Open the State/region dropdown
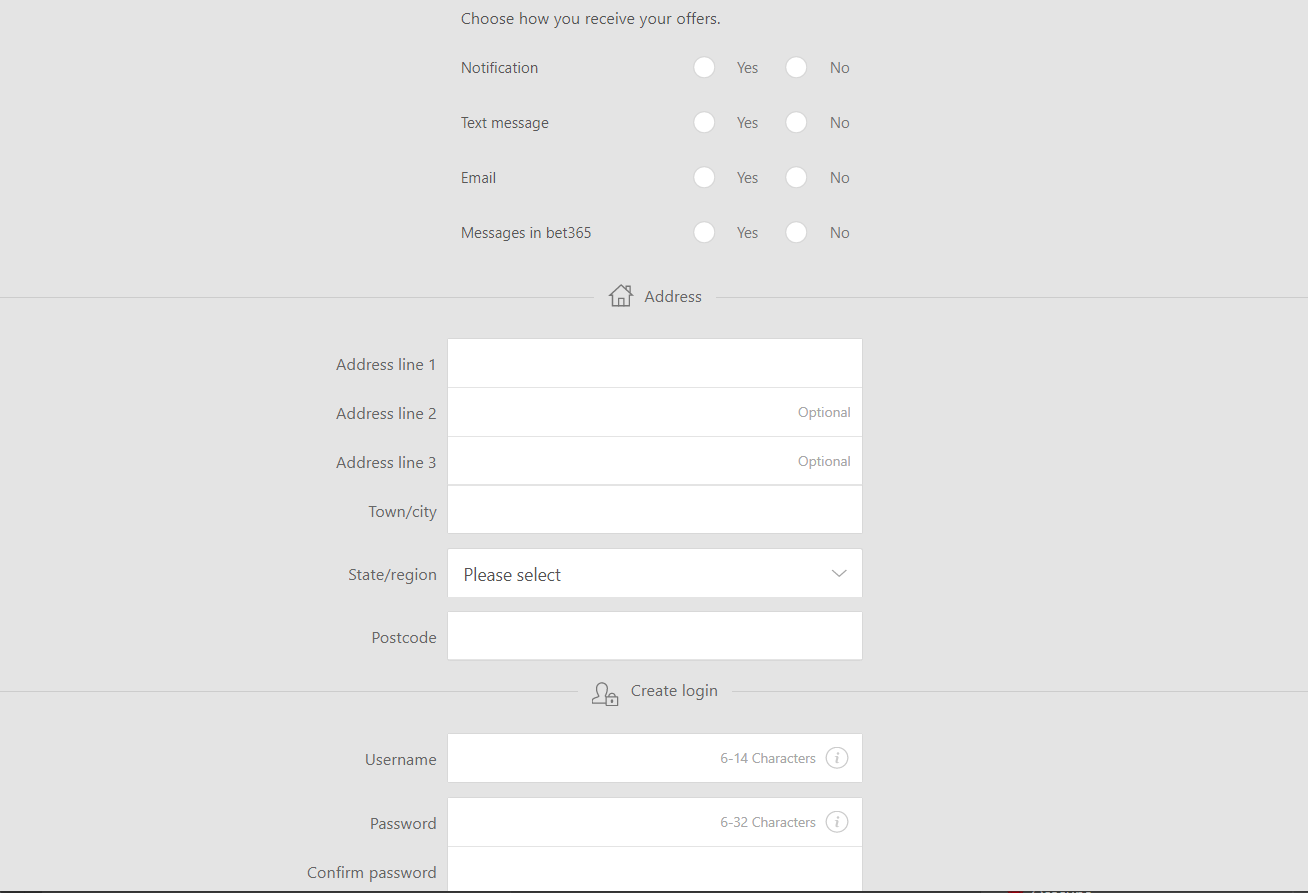Screen dimensions: 1308x893 [654, 573]
